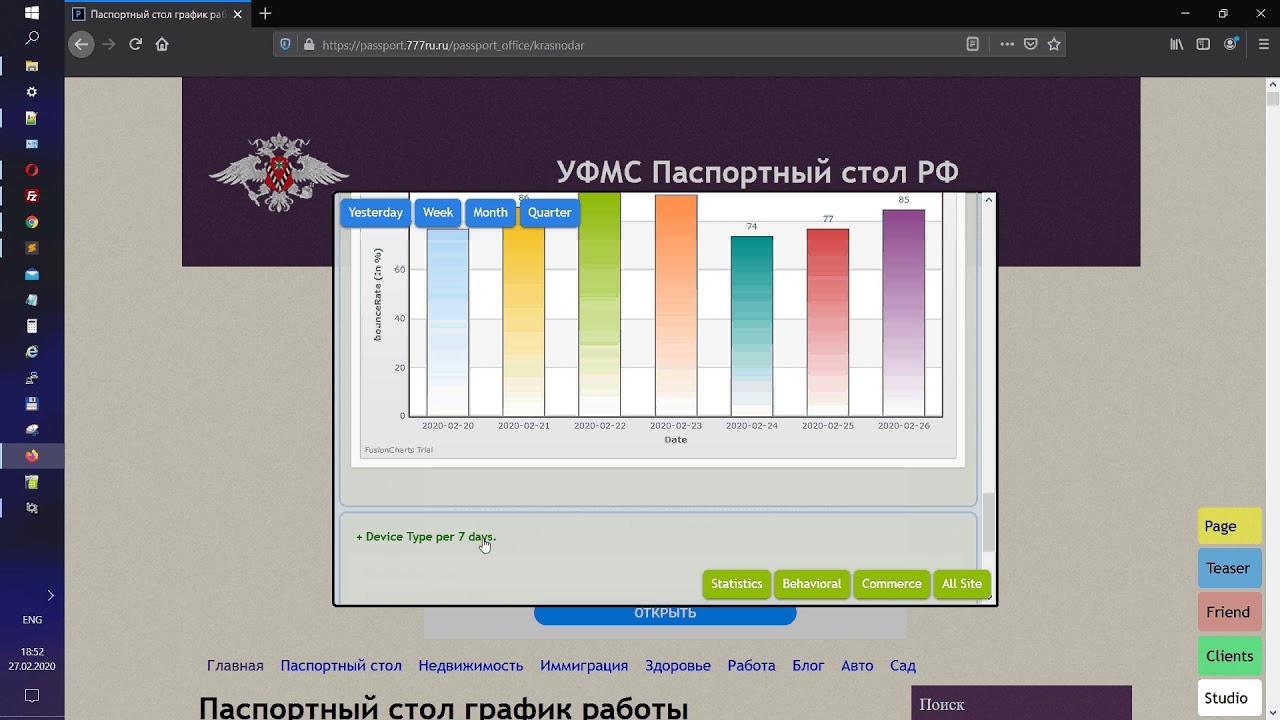Launch Google Chrome from taskbar
Image resolution: width=1280 pixels, height=720 pixels.
[32, 222]
